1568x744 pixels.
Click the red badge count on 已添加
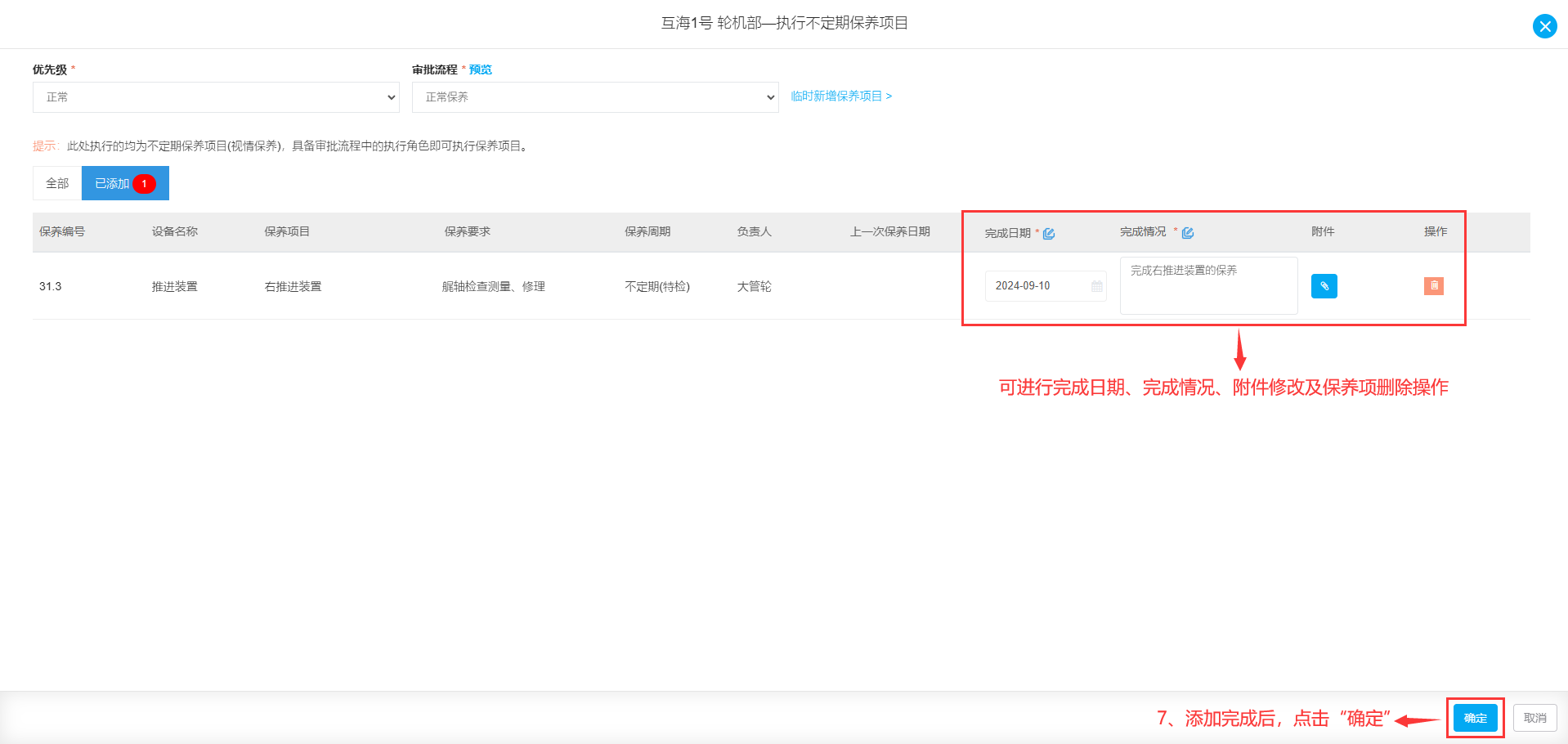(x=145, y=184)
